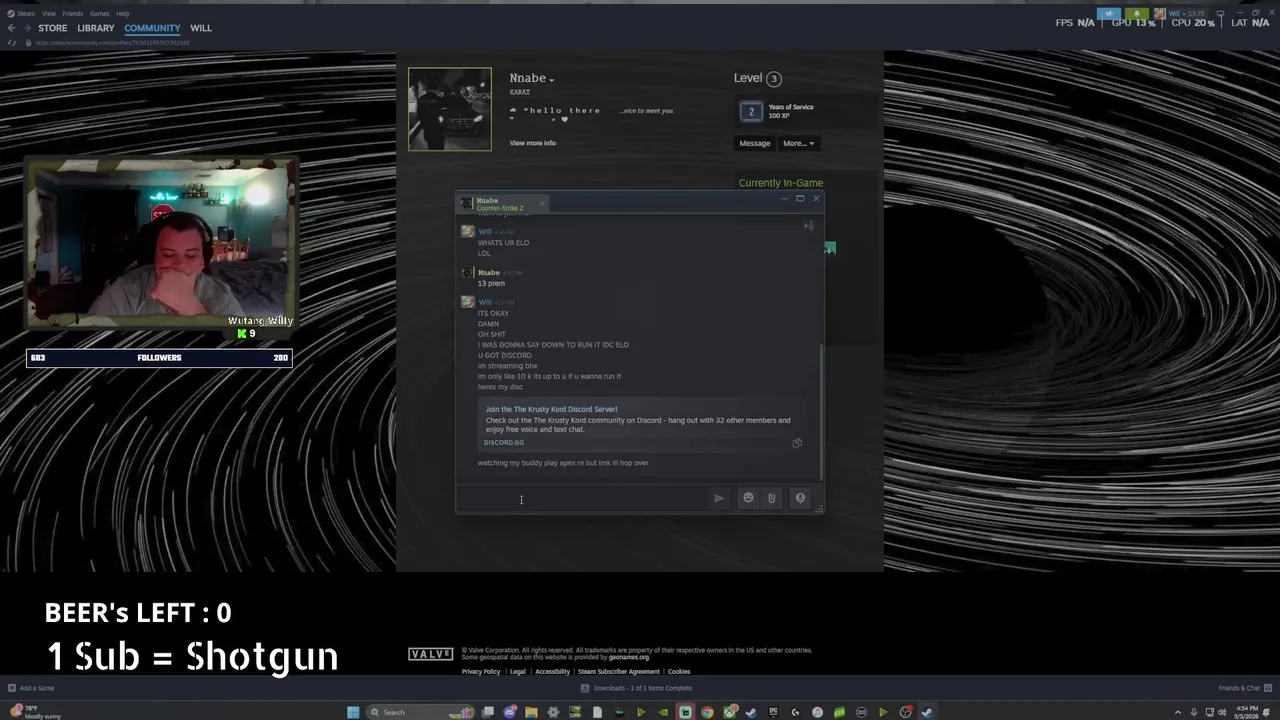Viewport: 1280px width, 720px height.
Task: Switch to the COMMUNITY tab
Action: point(152,28)
